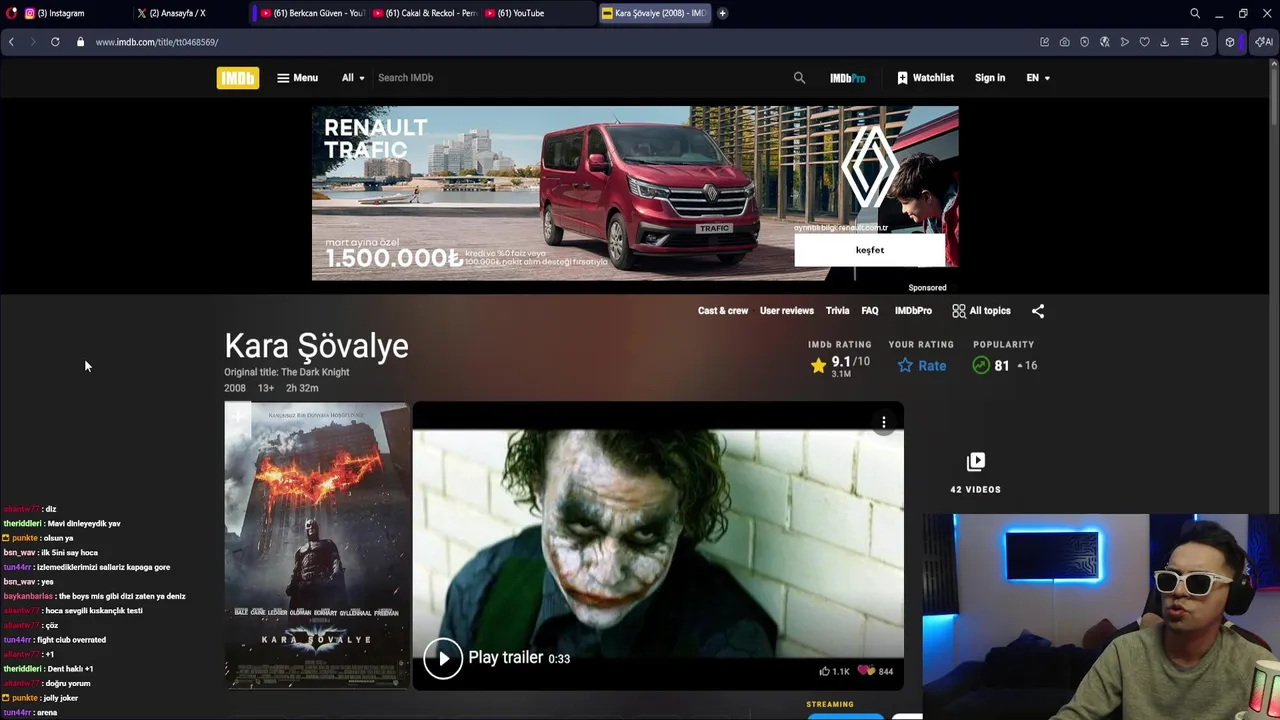Click the send/flow arrow icon
The height and width of the screenshot is (720, 1280).
pyautogui.click(x=1124, y=42)
